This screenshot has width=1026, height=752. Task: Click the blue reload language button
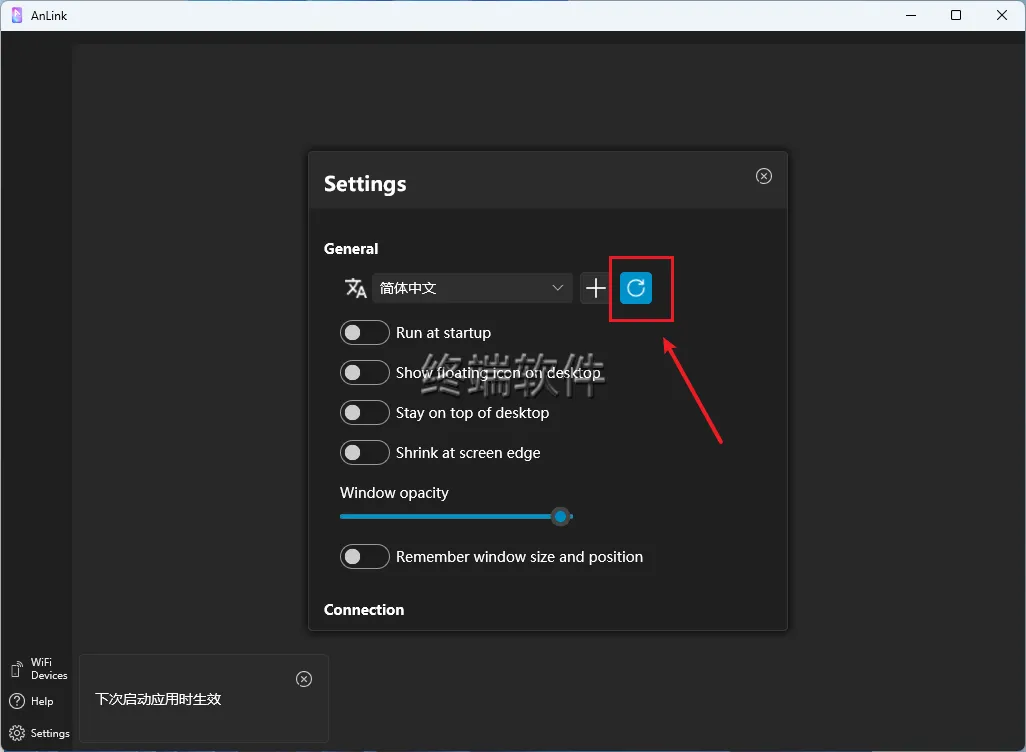pos(635,288)
